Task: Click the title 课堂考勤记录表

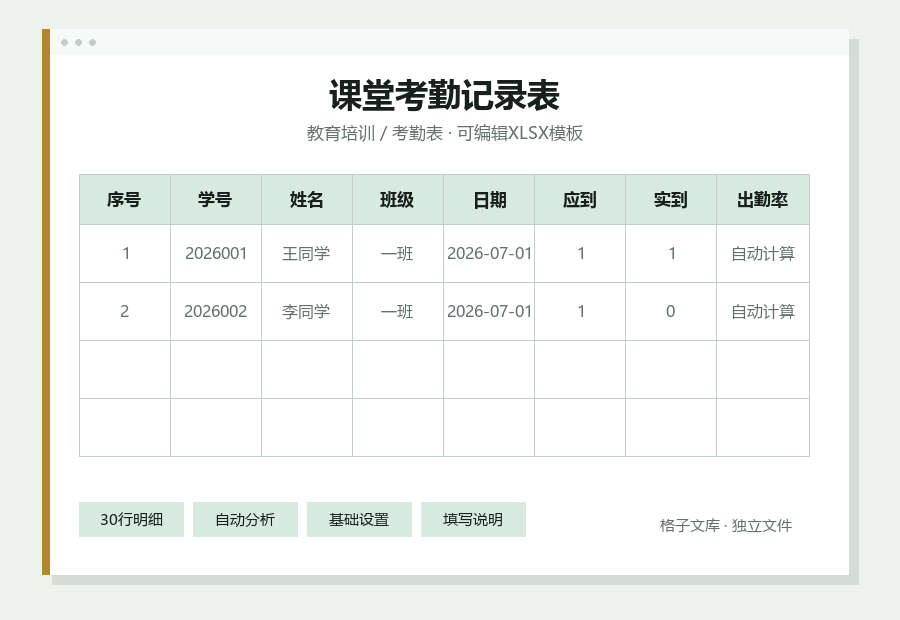Action: pyautogui.click(x=444, y=95)
